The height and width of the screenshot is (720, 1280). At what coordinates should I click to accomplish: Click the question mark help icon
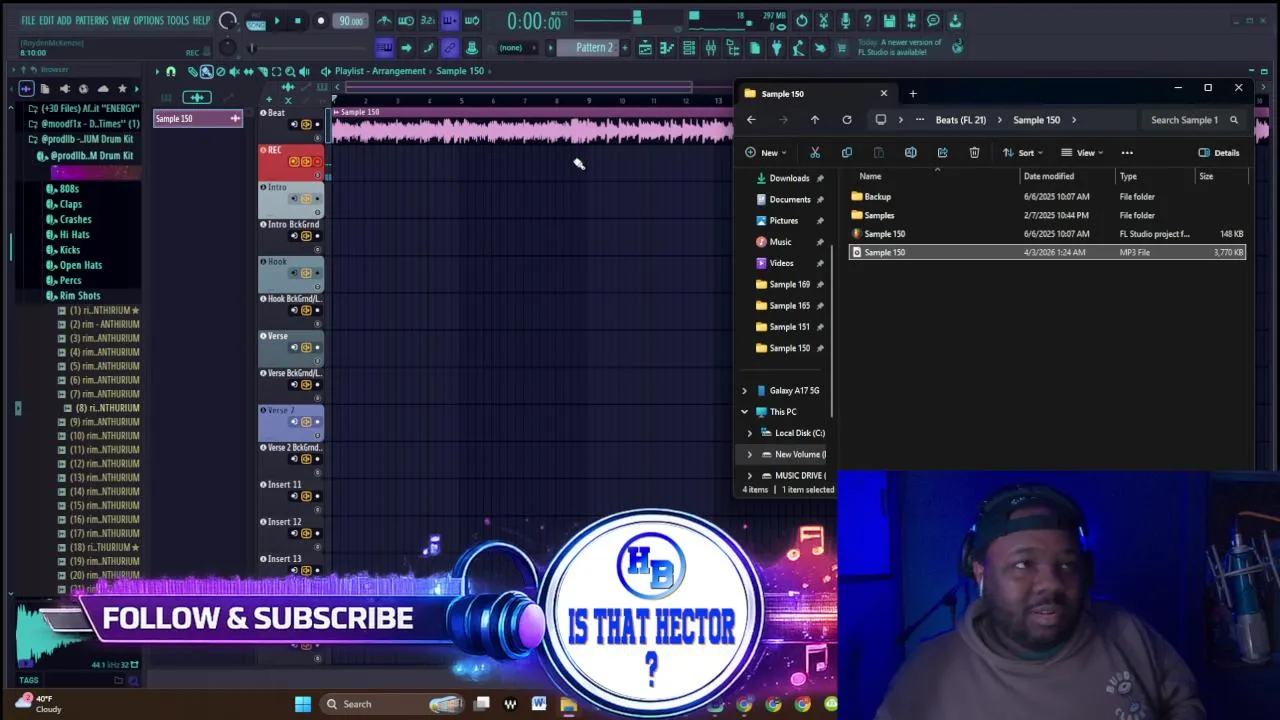coord(867,20)
